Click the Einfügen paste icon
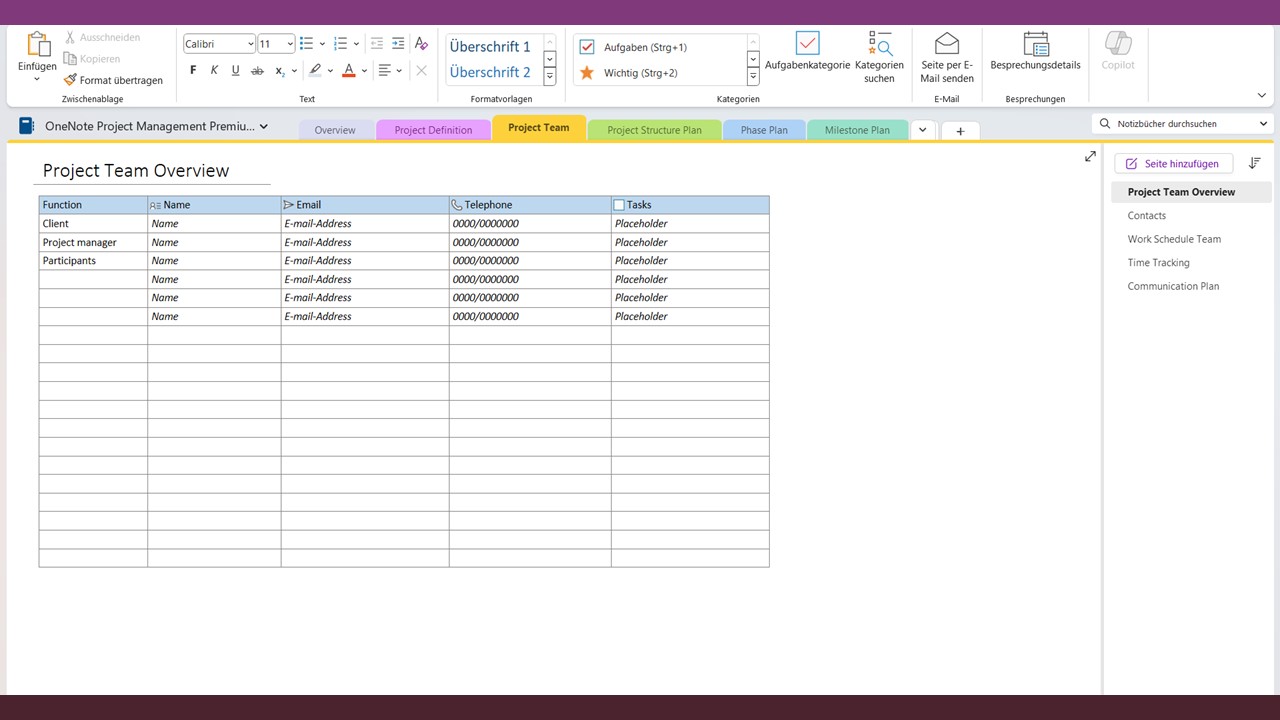1280x720 pixels. coord(38,45)
